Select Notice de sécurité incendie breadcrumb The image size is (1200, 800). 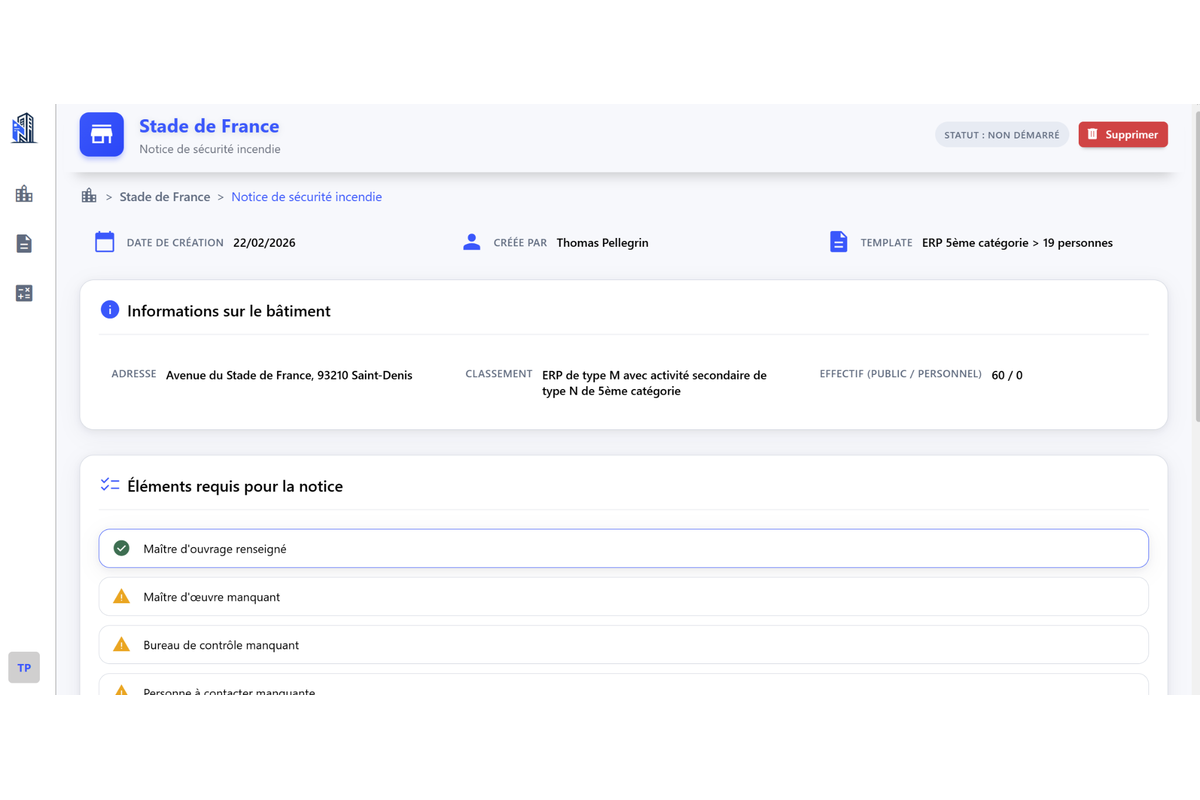[306, 197]
